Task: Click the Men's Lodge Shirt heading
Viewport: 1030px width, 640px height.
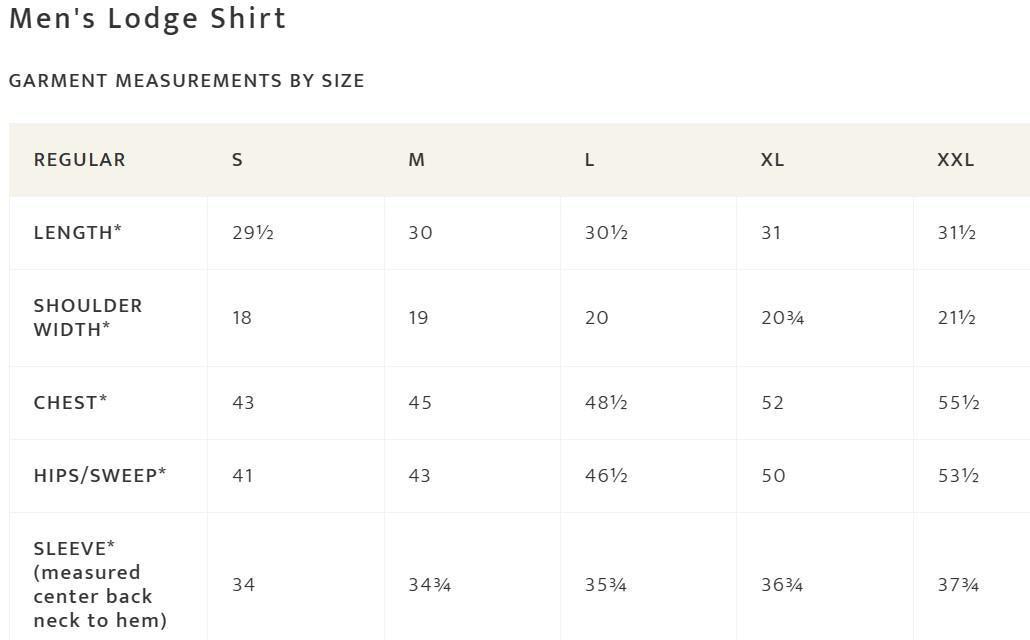Action: pos(147,19)
